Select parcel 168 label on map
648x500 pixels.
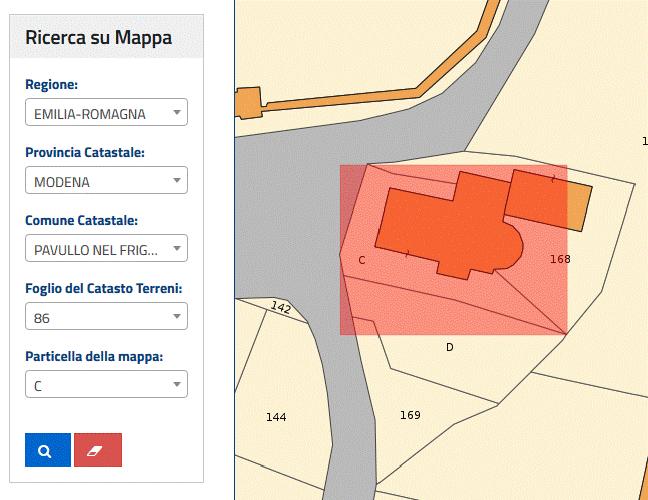[x=560, y=259]
